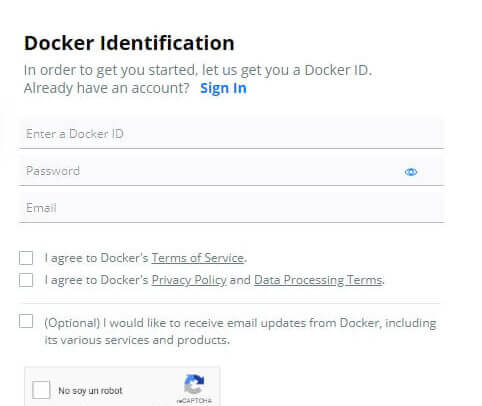Open the Sign In link
The width and height of the screenshot is (482, 406).
tap(223, 89)
